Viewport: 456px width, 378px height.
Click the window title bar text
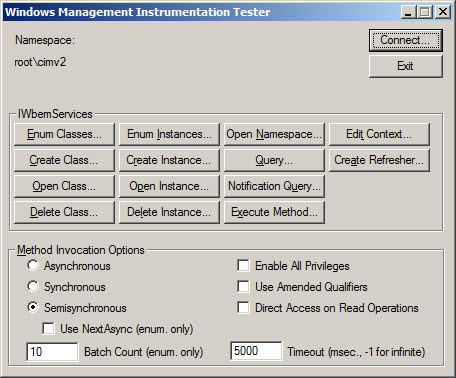[x=138, y=12]
